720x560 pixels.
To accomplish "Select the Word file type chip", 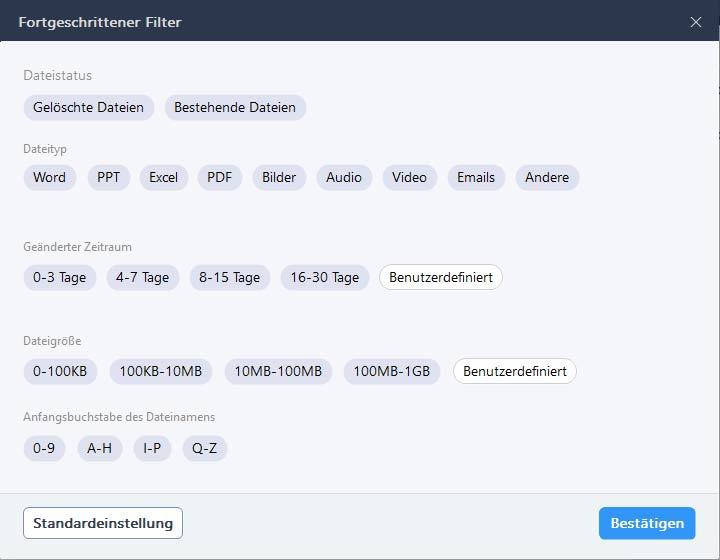I will 50,178.
